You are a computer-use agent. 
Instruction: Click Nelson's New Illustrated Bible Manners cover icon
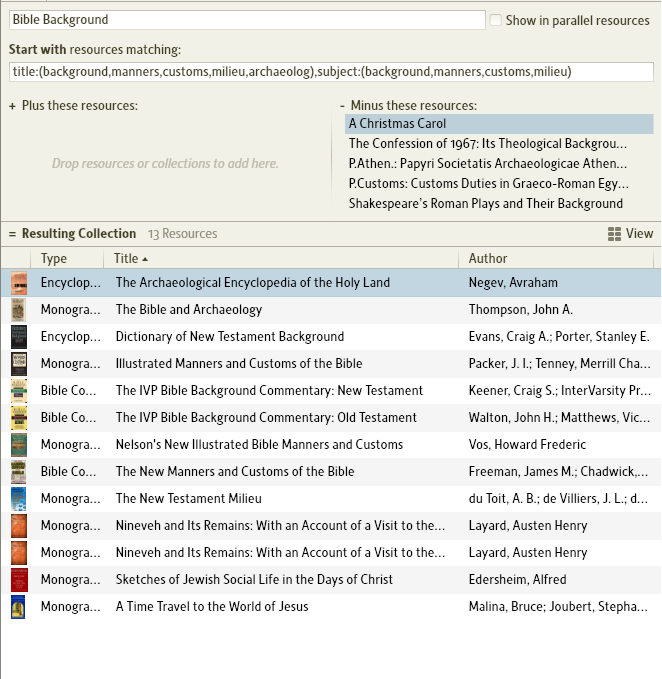click(x=19, y=445)
